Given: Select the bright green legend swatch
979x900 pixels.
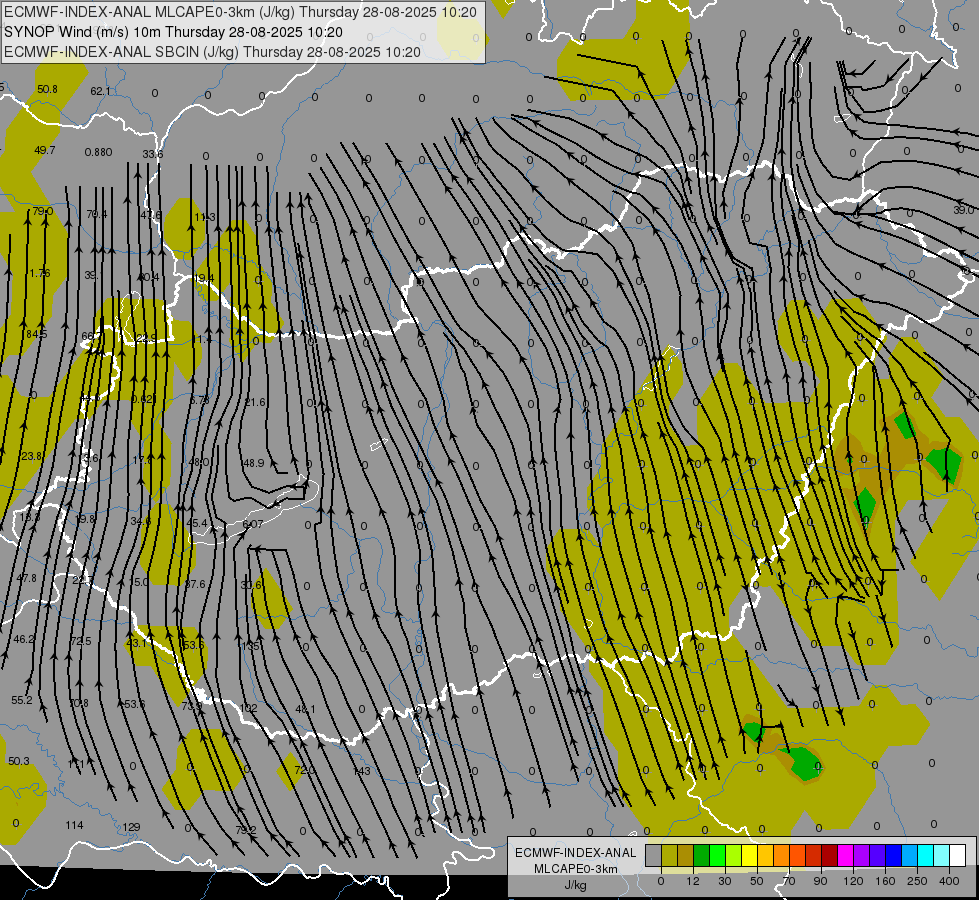Looking at the screenshot, I should coord(717,855).
